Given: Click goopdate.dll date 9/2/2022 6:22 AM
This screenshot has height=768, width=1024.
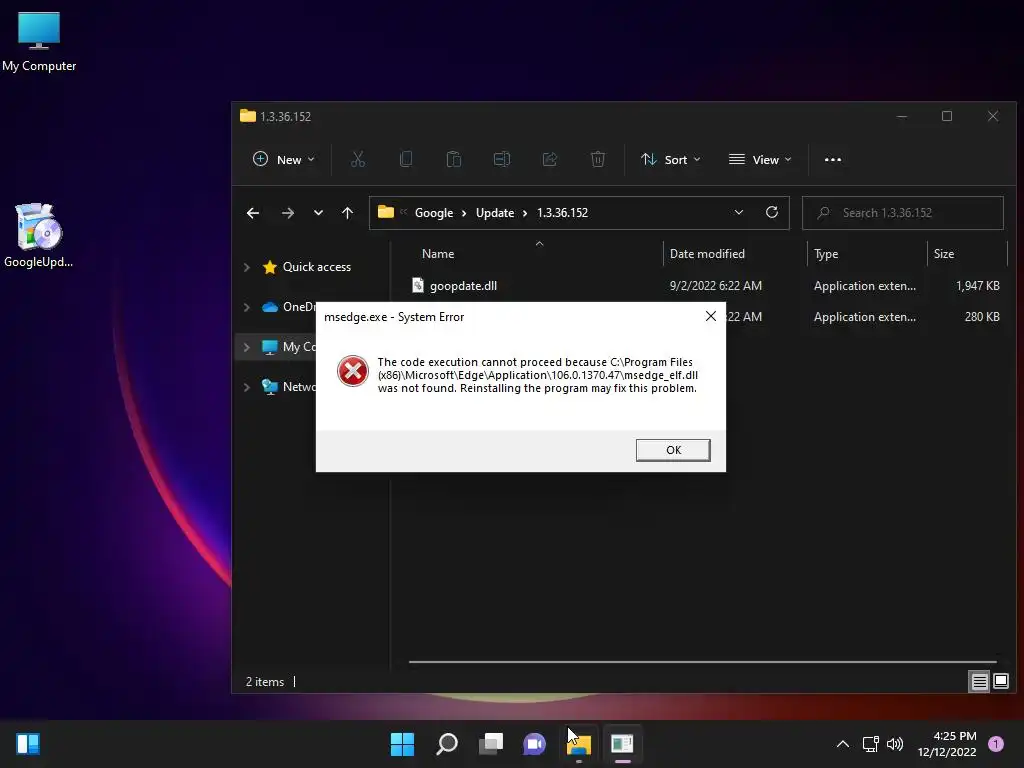Looking at the screenshot, I should (x=716, y=285).
